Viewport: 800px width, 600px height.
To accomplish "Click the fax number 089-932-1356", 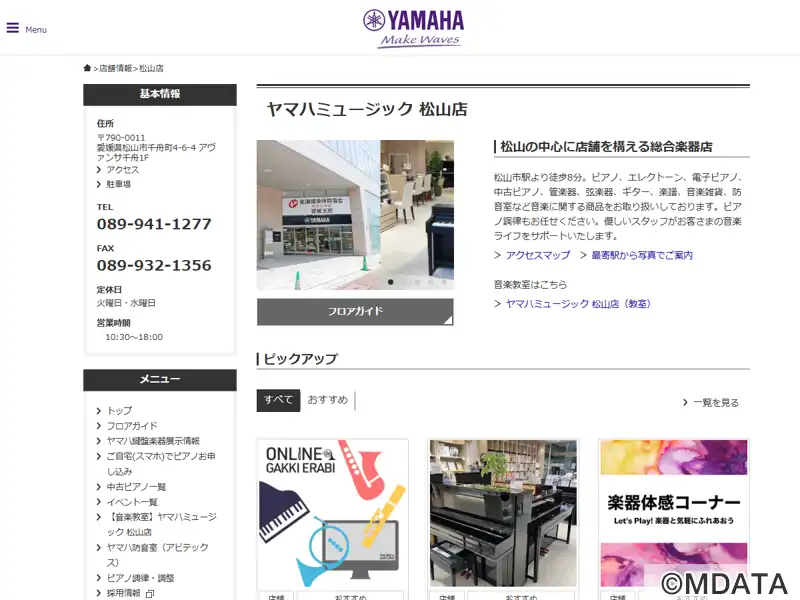I will 154,265.
